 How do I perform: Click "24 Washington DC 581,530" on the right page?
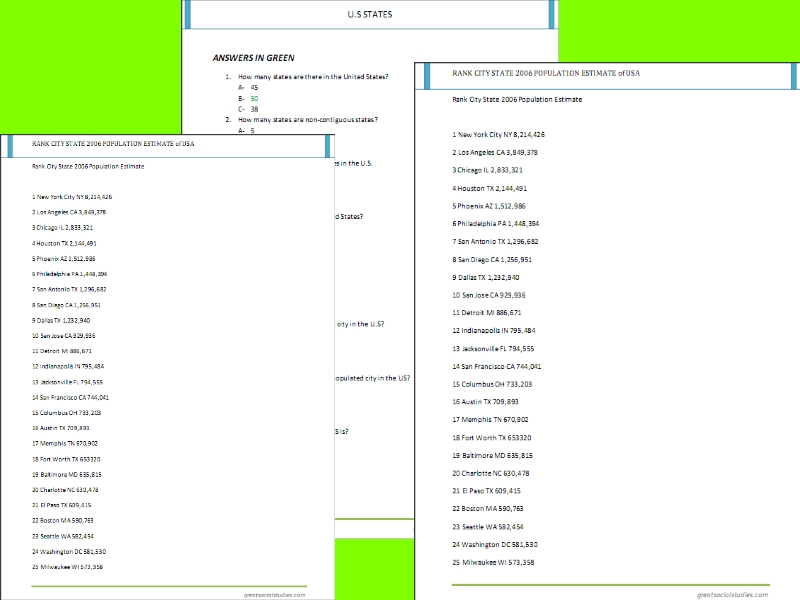click(495, 545)
